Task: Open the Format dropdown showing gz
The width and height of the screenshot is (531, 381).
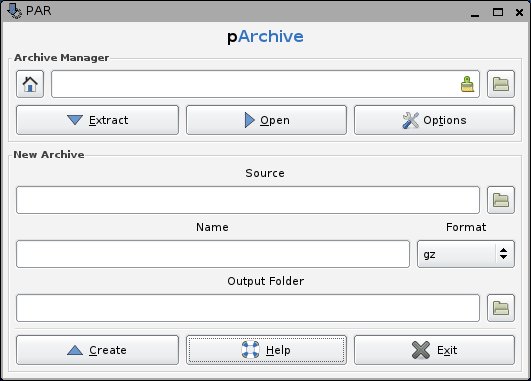Action: (x=466, y=254)
